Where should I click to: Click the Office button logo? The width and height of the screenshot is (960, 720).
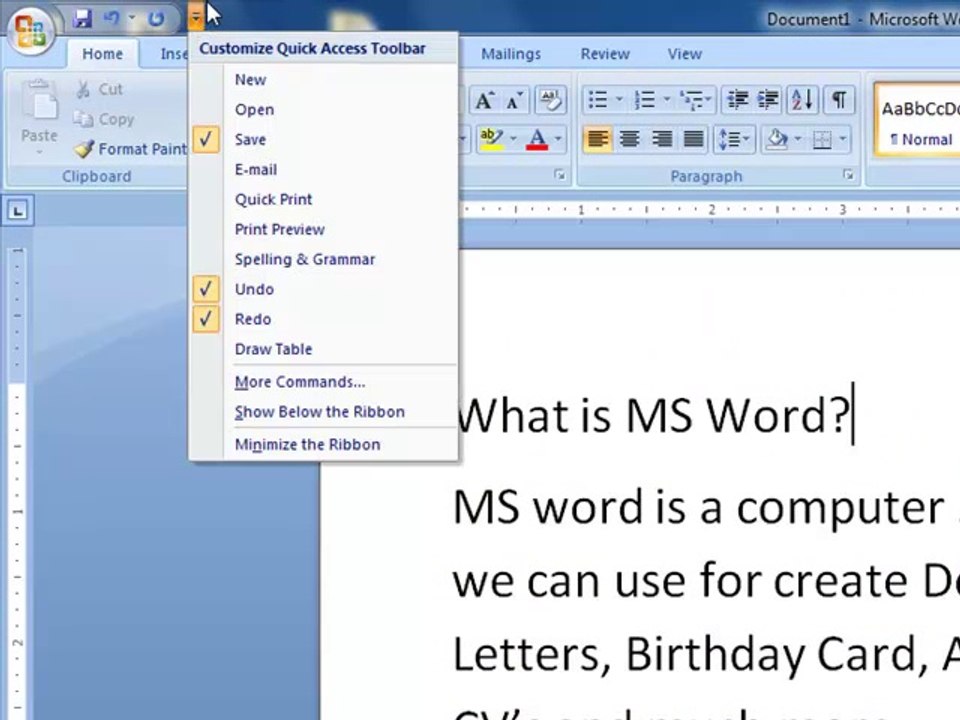31,29
